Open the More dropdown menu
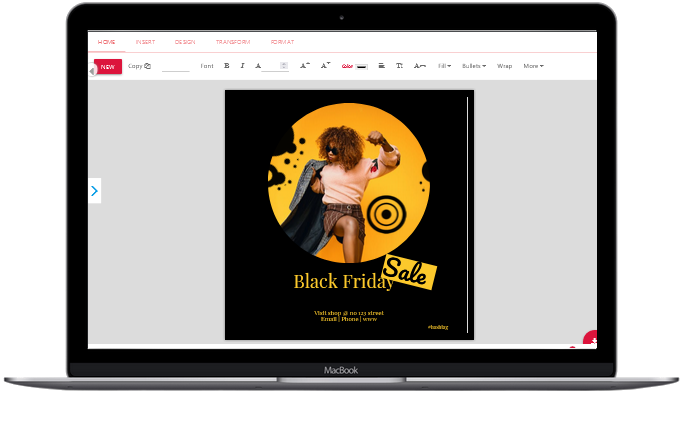This screenshot has width=684, height=427. click(533, 66)
